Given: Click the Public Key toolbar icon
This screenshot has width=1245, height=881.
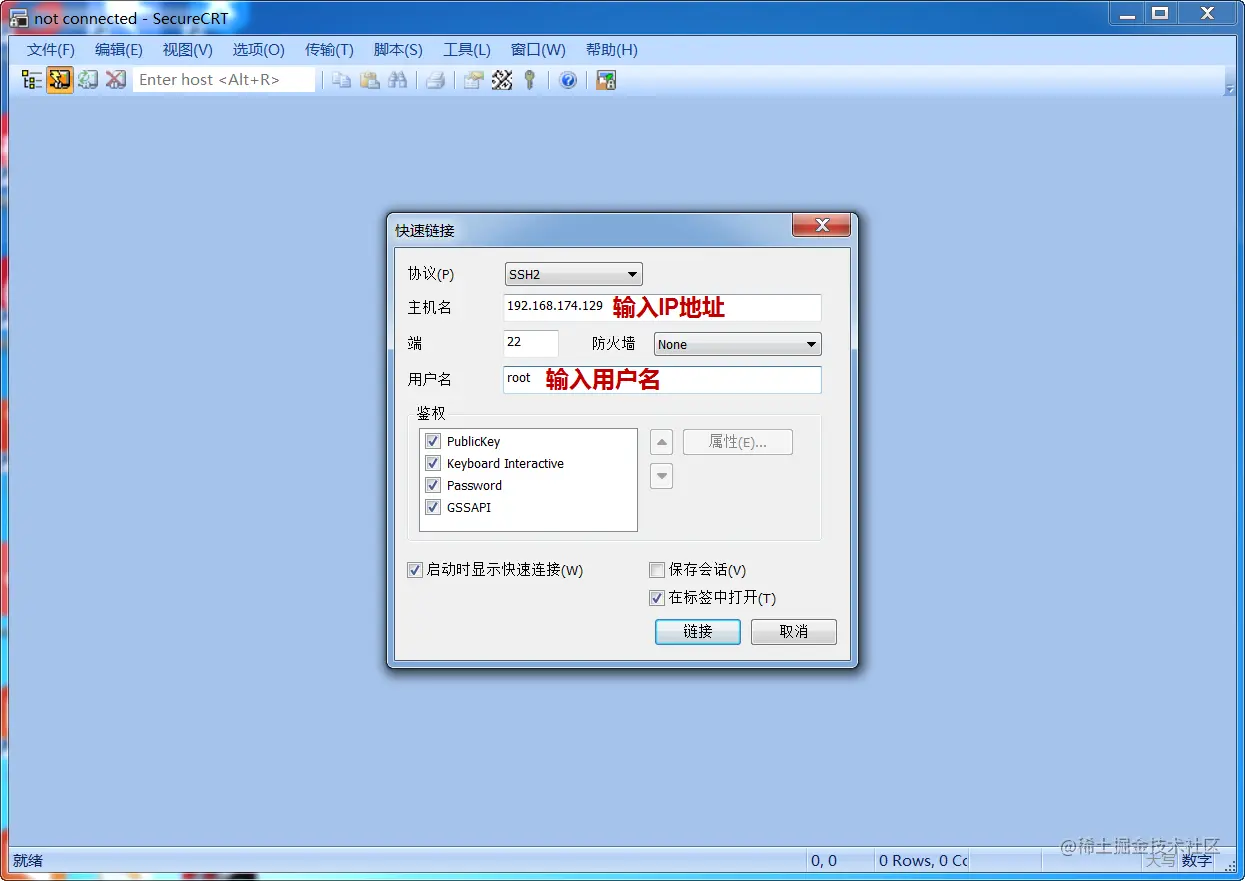Looking at the screenshot, I should [530, 80].
